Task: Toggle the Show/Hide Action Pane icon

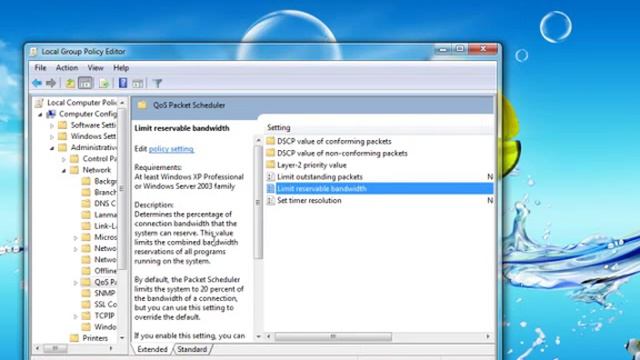Action: 138,84
